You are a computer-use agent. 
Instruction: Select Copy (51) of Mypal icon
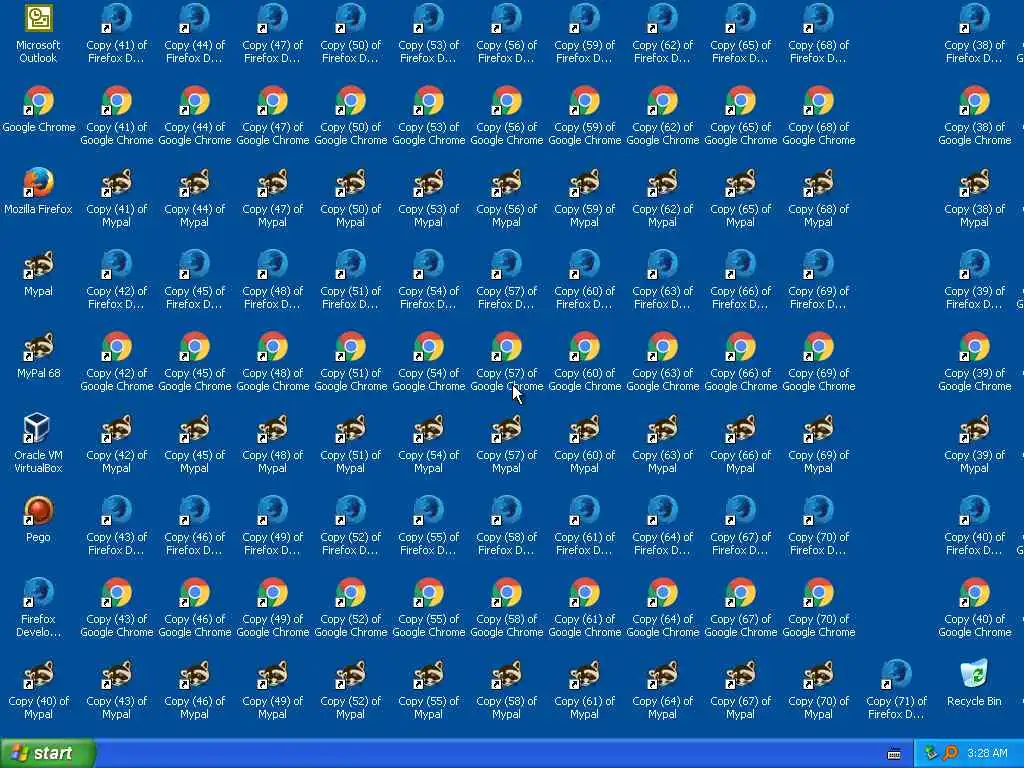[350, 429]
